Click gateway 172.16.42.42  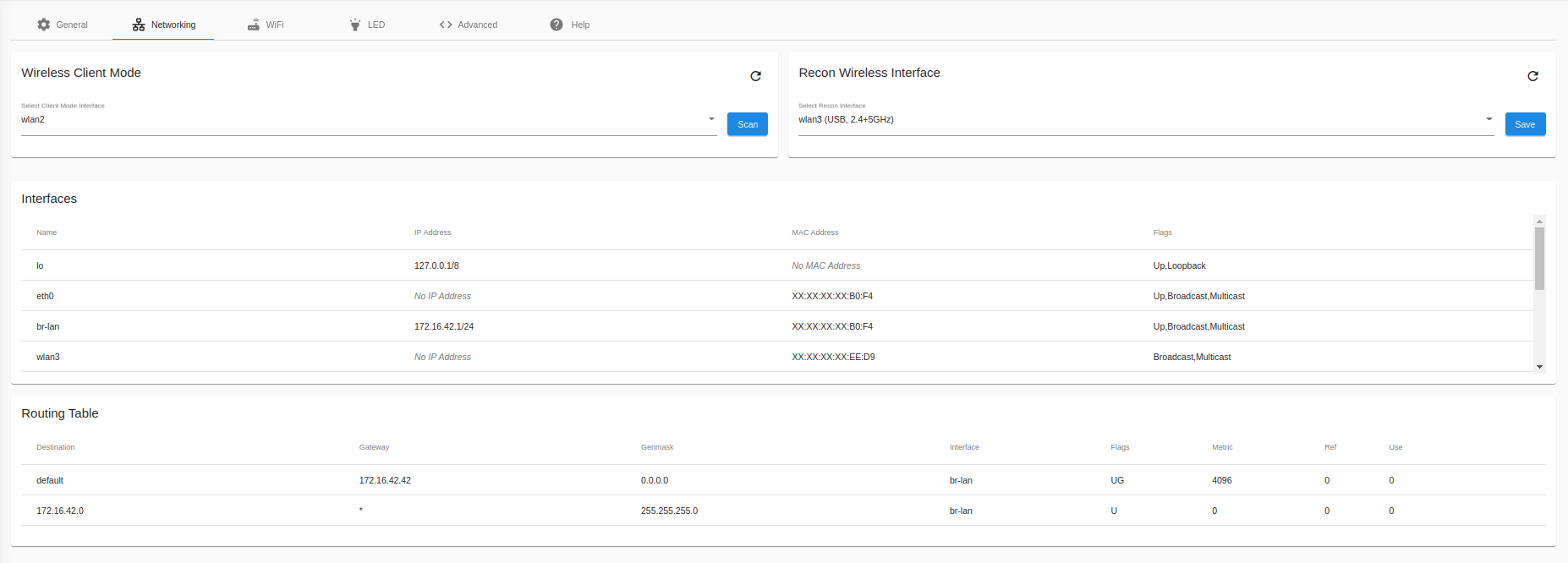385,480
